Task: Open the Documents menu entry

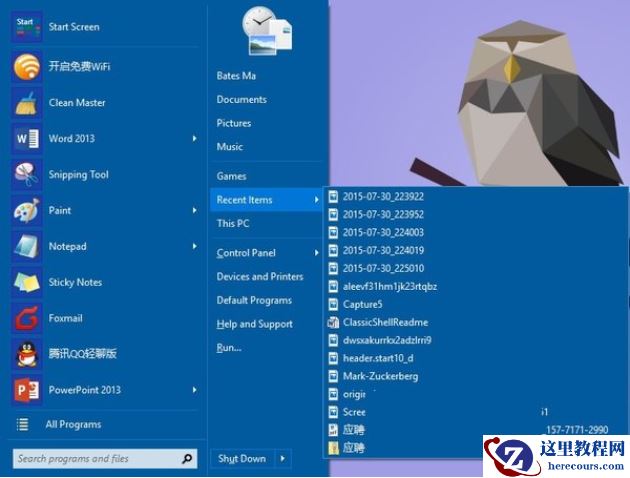Action: [241, 100]
